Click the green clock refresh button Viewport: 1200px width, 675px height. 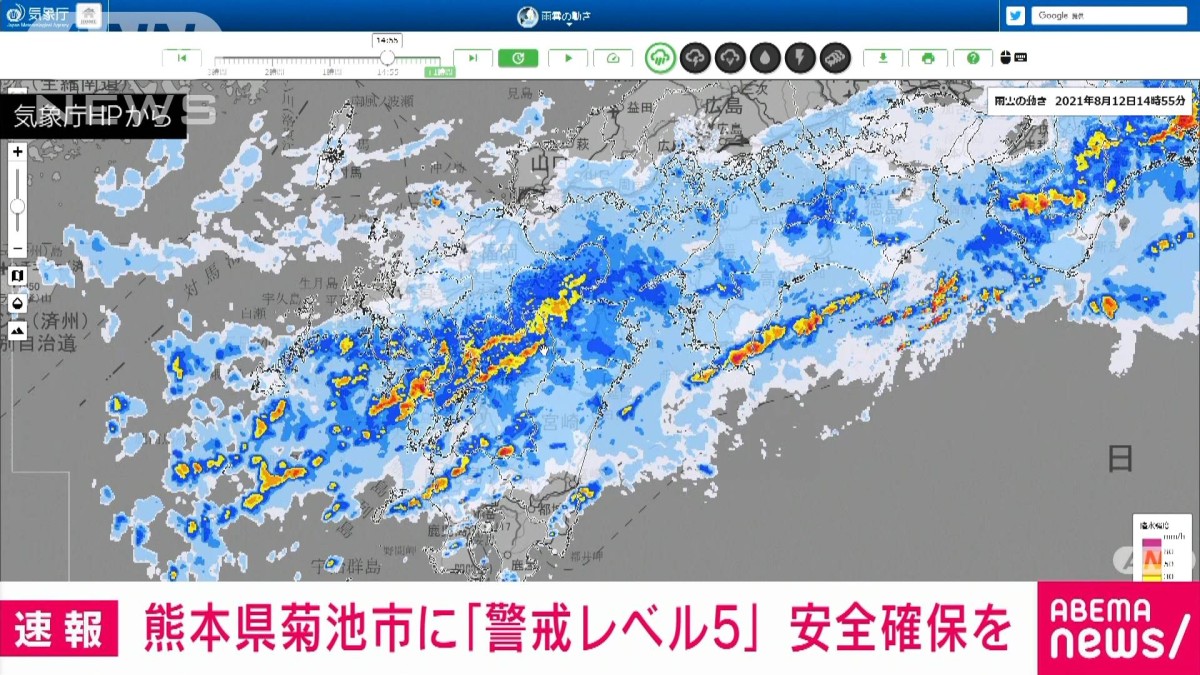coord(518,58)
